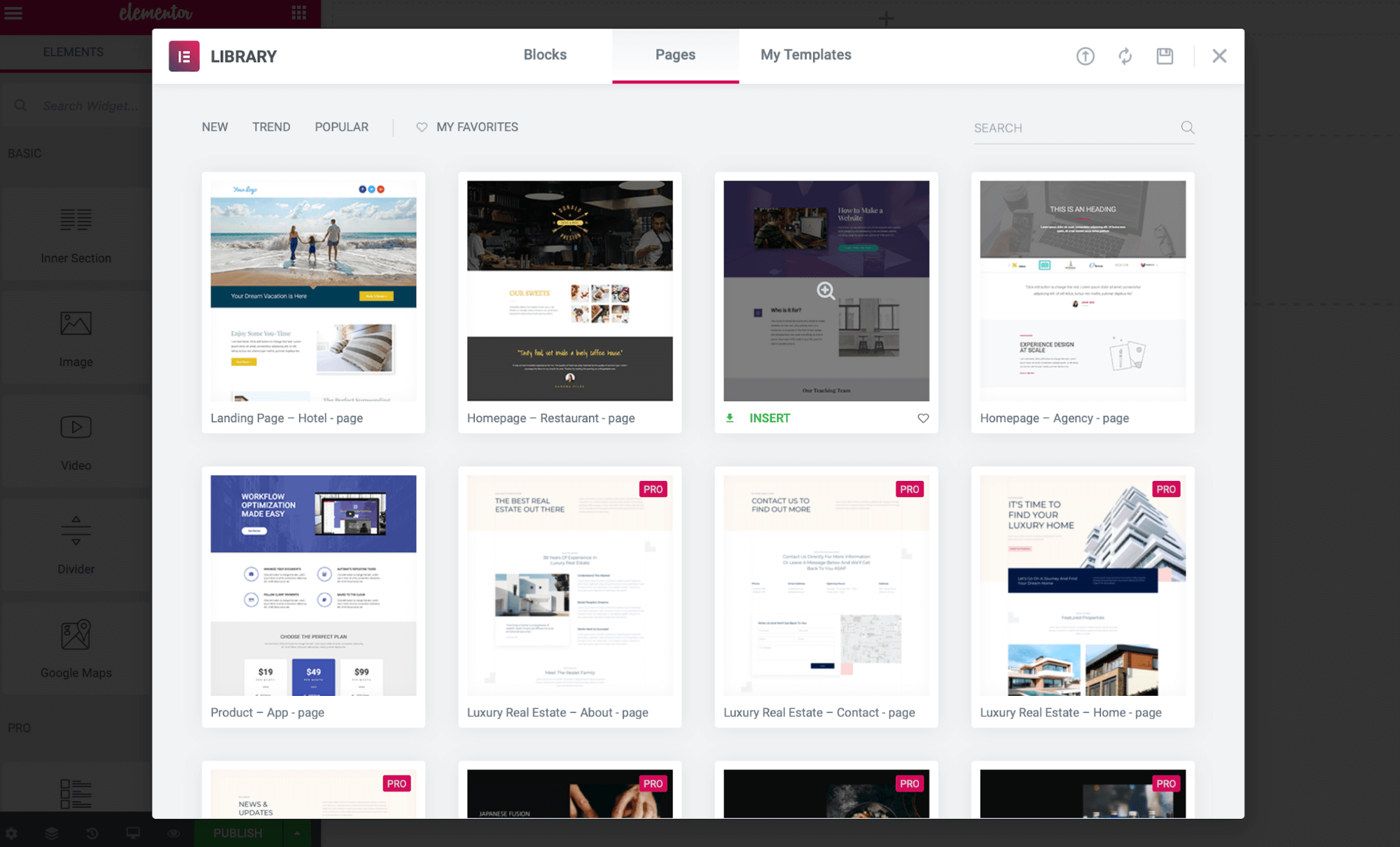1400x847 pixels.
Task: Open the Homepage – Agency template thumbnail
Action: point(1082,290)
